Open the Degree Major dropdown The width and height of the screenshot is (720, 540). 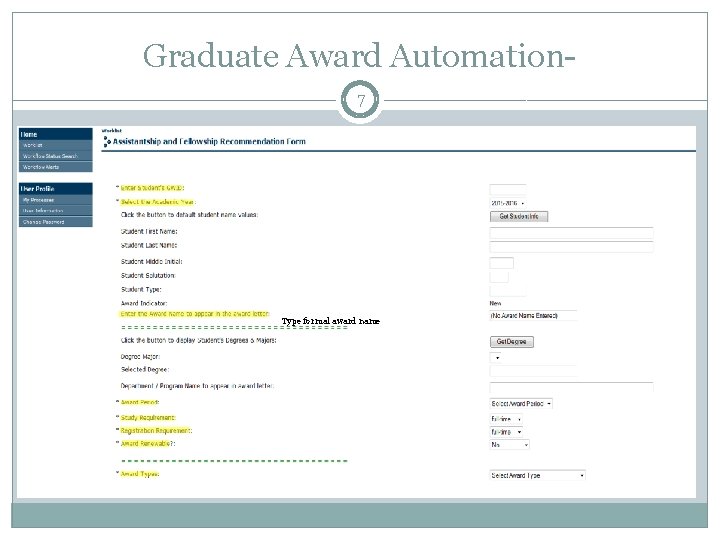[x=495, y=358]
